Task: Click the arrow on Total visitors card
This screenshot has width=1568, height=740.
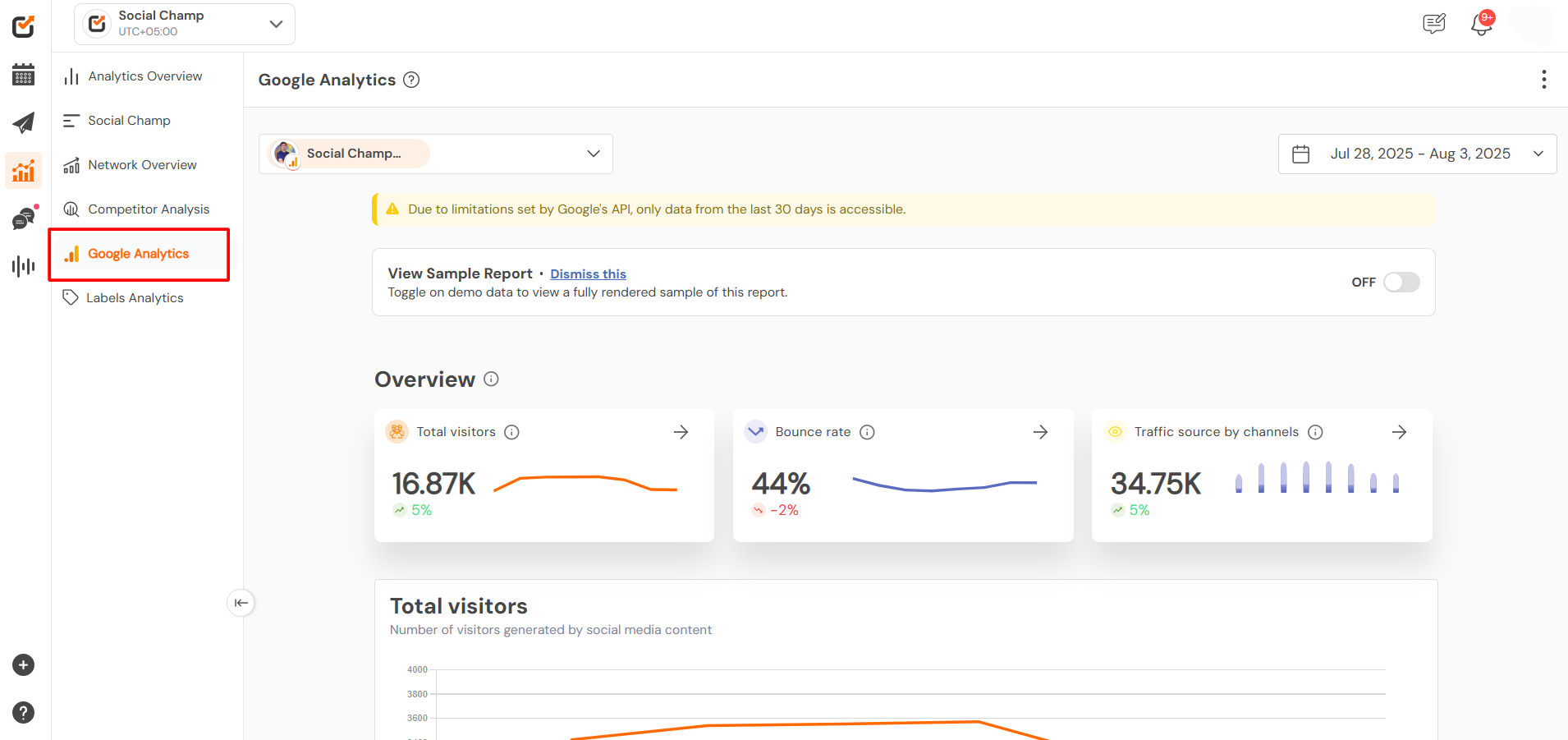Action: click(x=681, y=432)
